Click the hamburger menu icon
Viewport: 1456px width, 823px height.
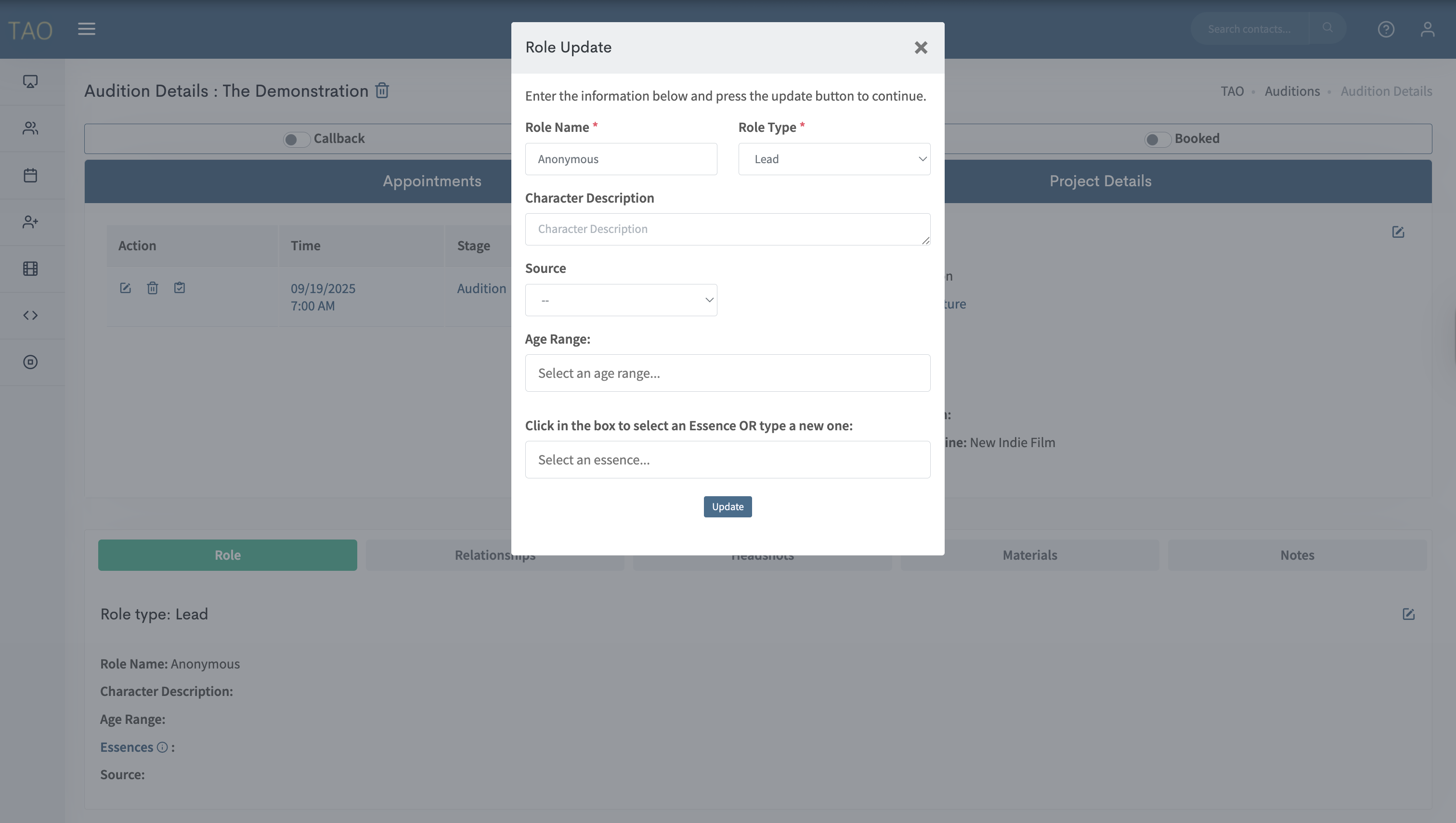87,29
